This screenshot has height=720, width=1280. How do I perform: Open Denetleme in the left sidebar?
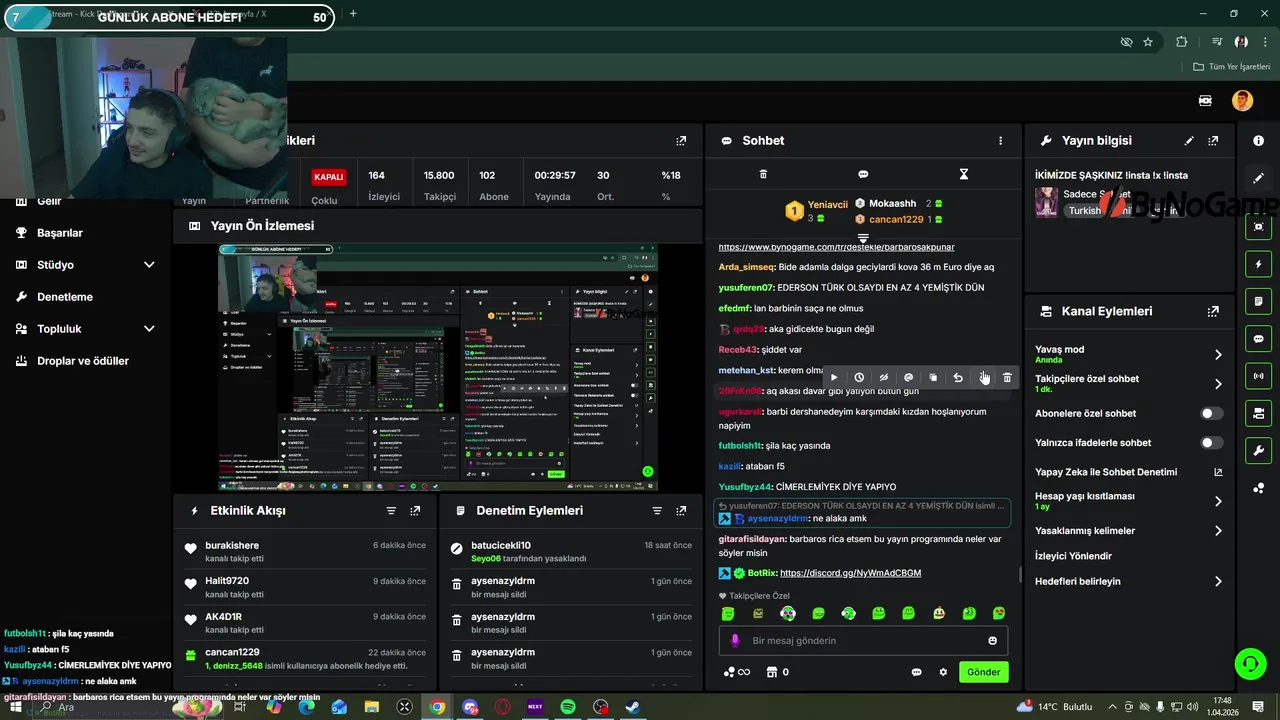click(65, 297)
